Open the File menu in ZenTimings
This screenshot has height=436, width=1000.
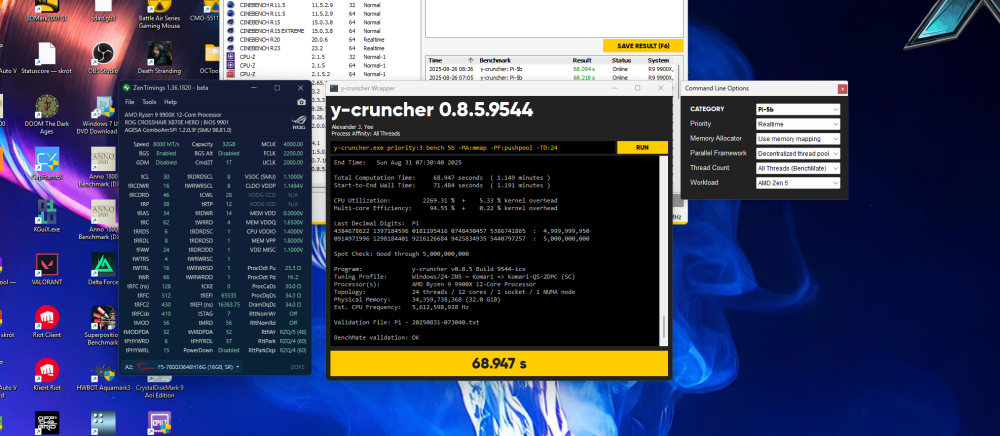130,102
